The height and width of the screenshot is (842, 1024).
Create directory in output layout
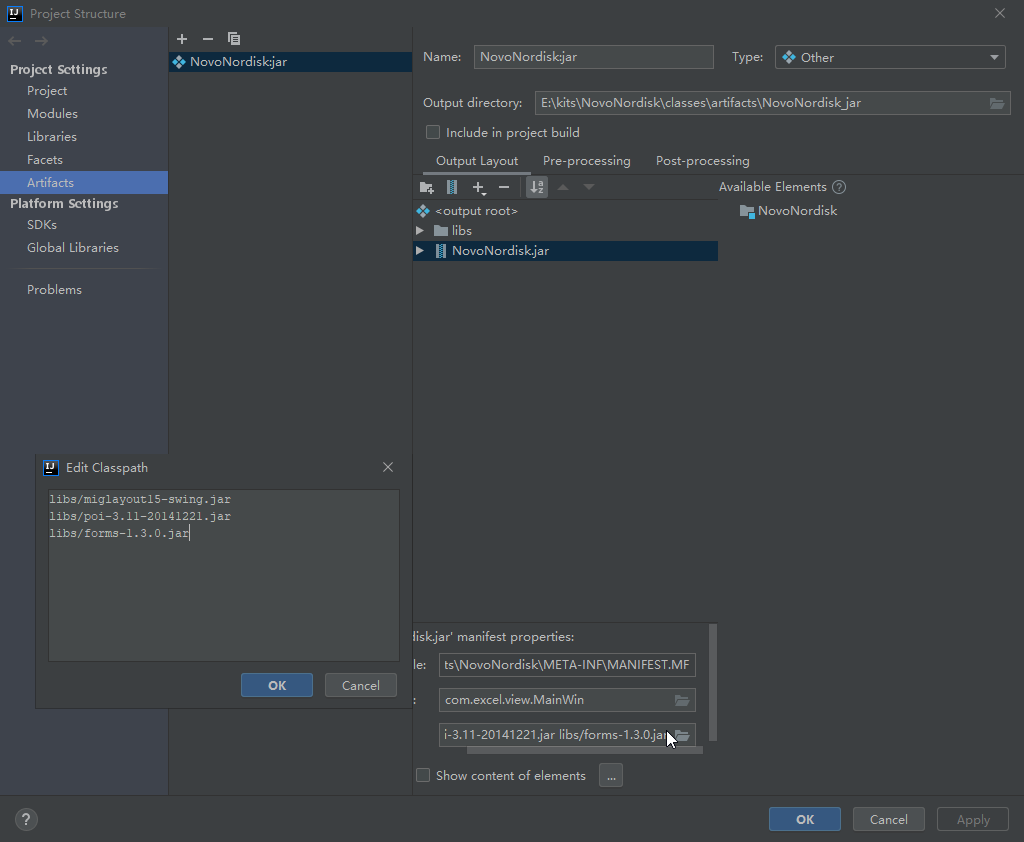click(426, 187)
